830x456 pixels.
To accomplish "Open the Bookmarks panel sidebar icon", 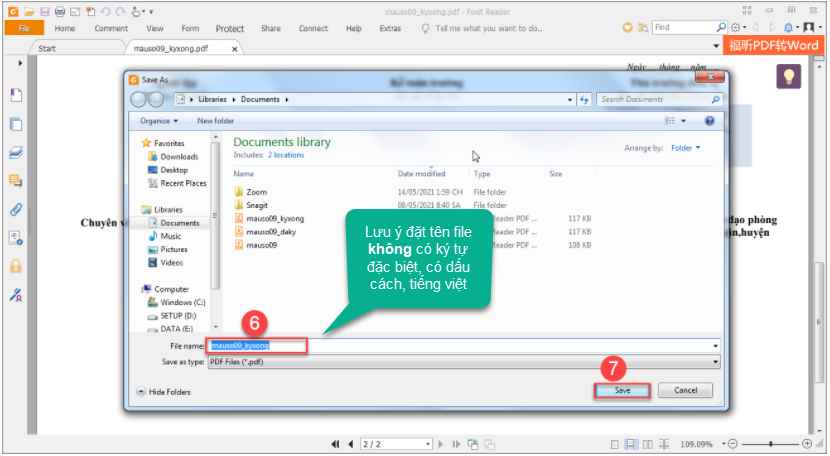I will click(16, 95).
